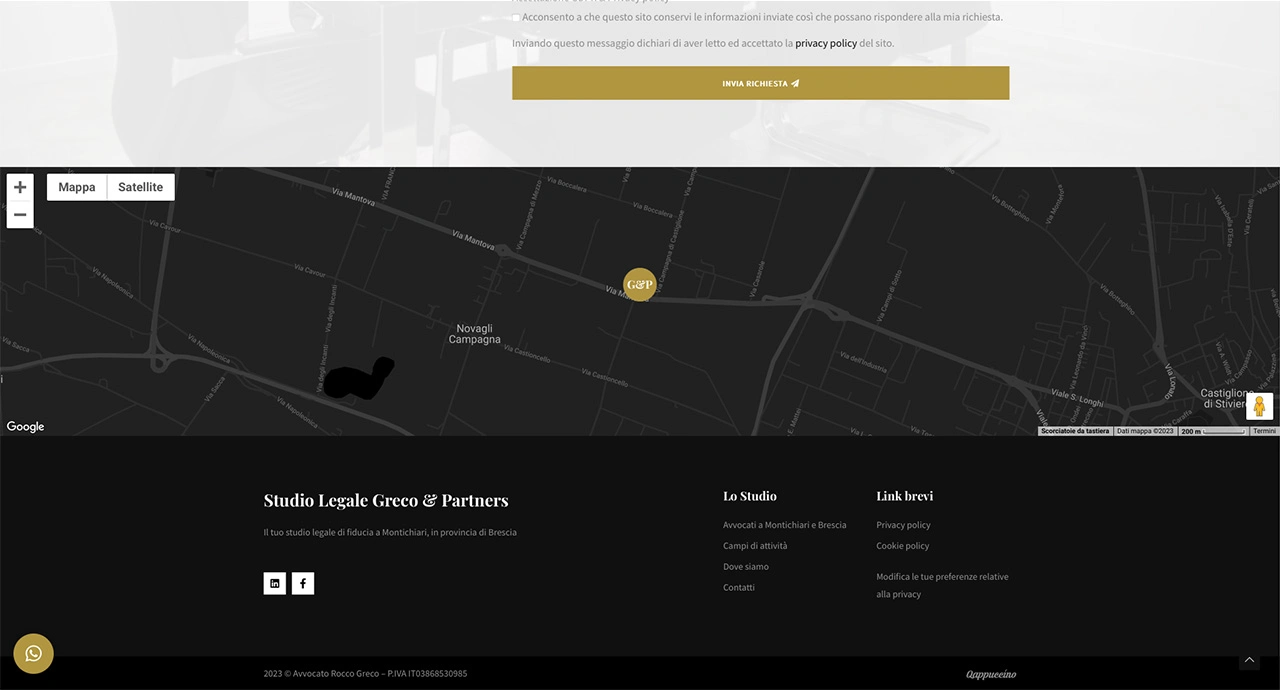Zoom in on the map
The image size is (1280, 690).
(x=20, y=187)
